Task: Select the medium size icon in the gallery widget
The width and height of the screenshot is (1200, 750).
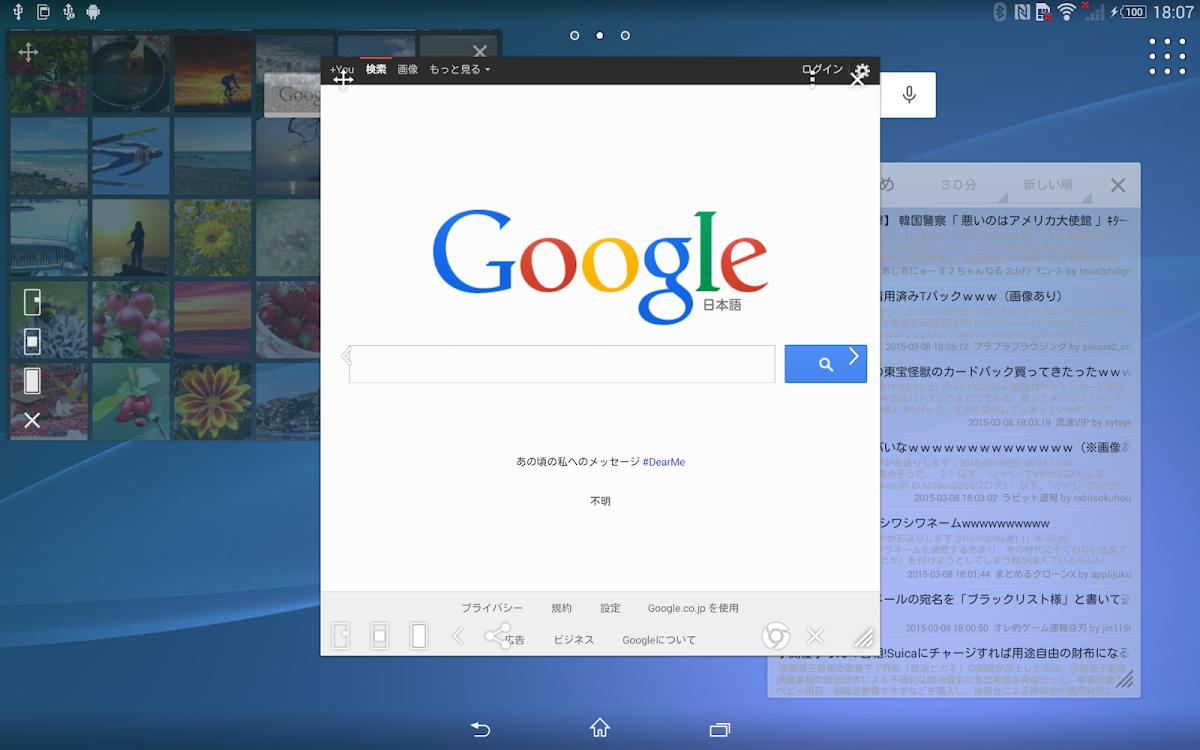Action: (x=32, y=341)
